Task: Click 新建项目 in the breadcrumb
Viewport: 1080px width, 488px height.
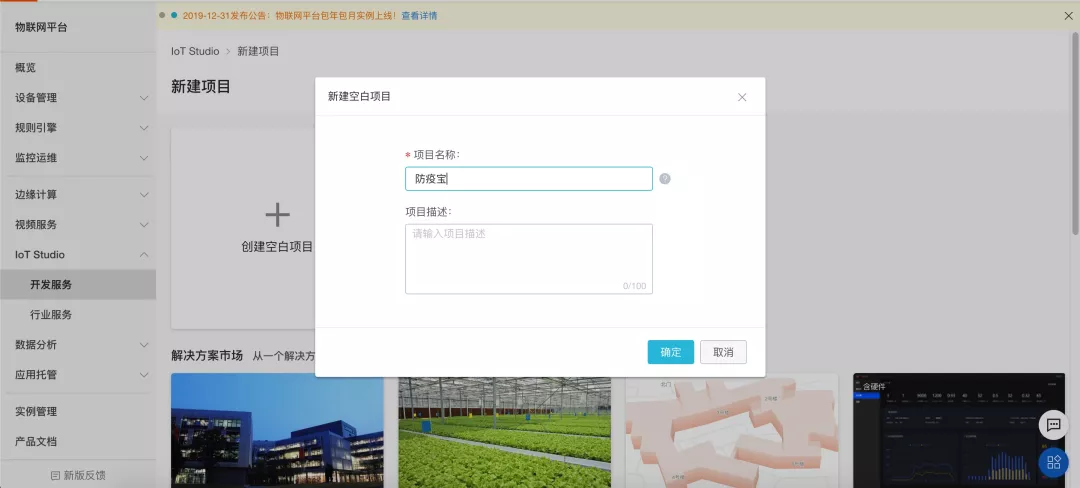Action: tap(258, 51)
